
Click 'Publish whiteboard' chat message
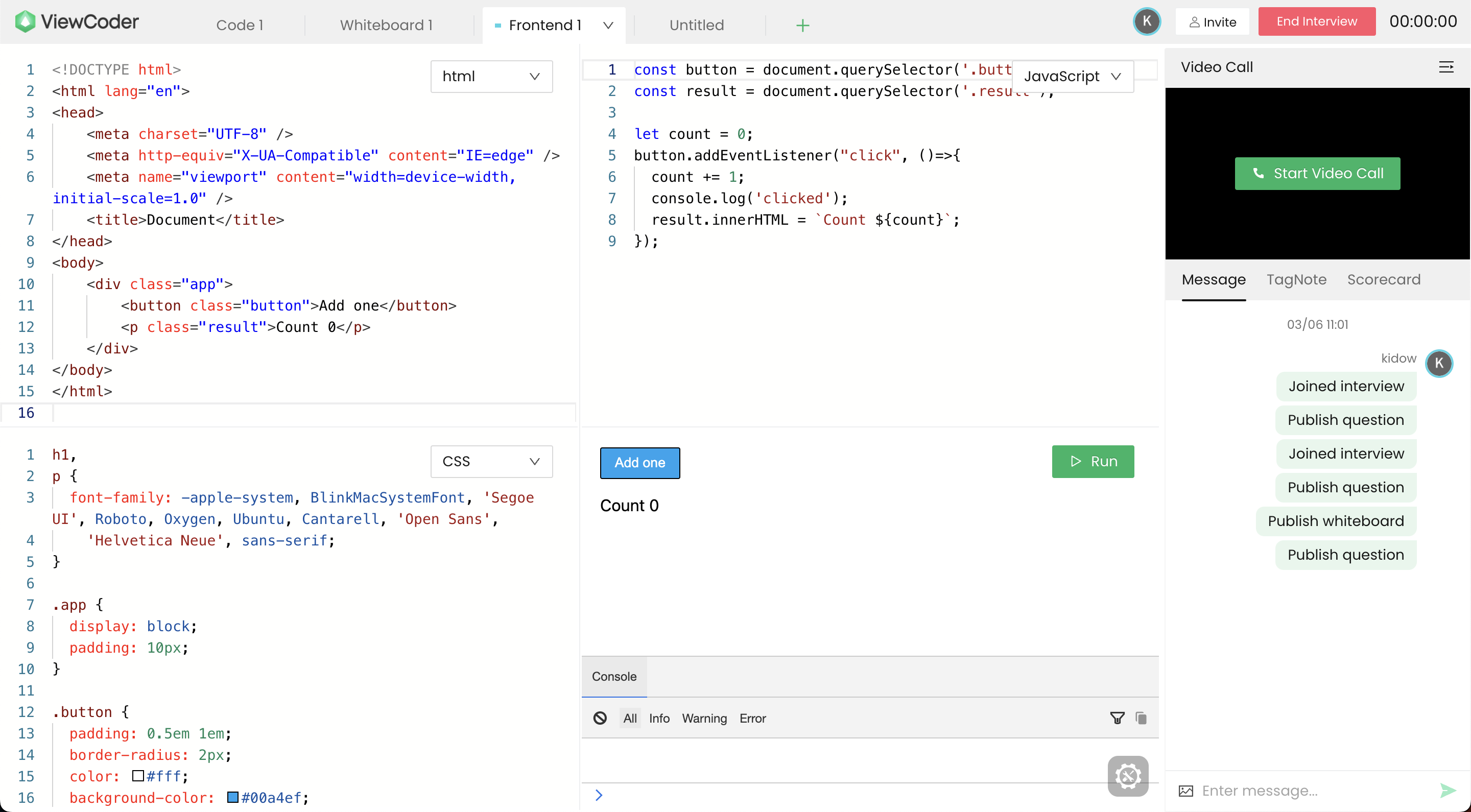pos(1336,521)
